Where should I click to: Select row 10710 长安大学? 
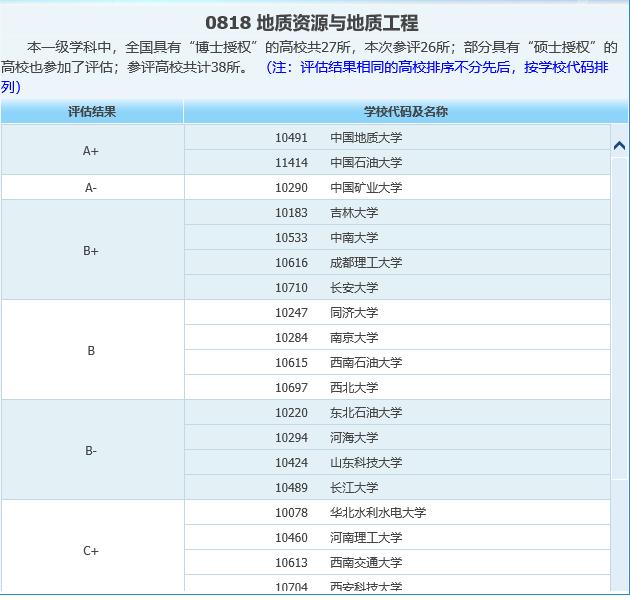click(x=397, y=287)
